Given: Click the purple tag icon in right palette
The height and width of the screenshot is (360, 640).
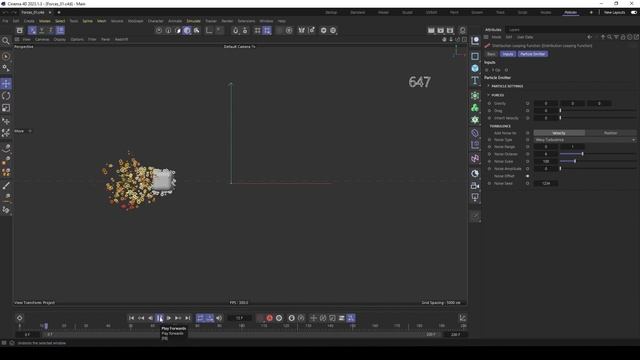Looking at the screenshot, I should (475, 133).
